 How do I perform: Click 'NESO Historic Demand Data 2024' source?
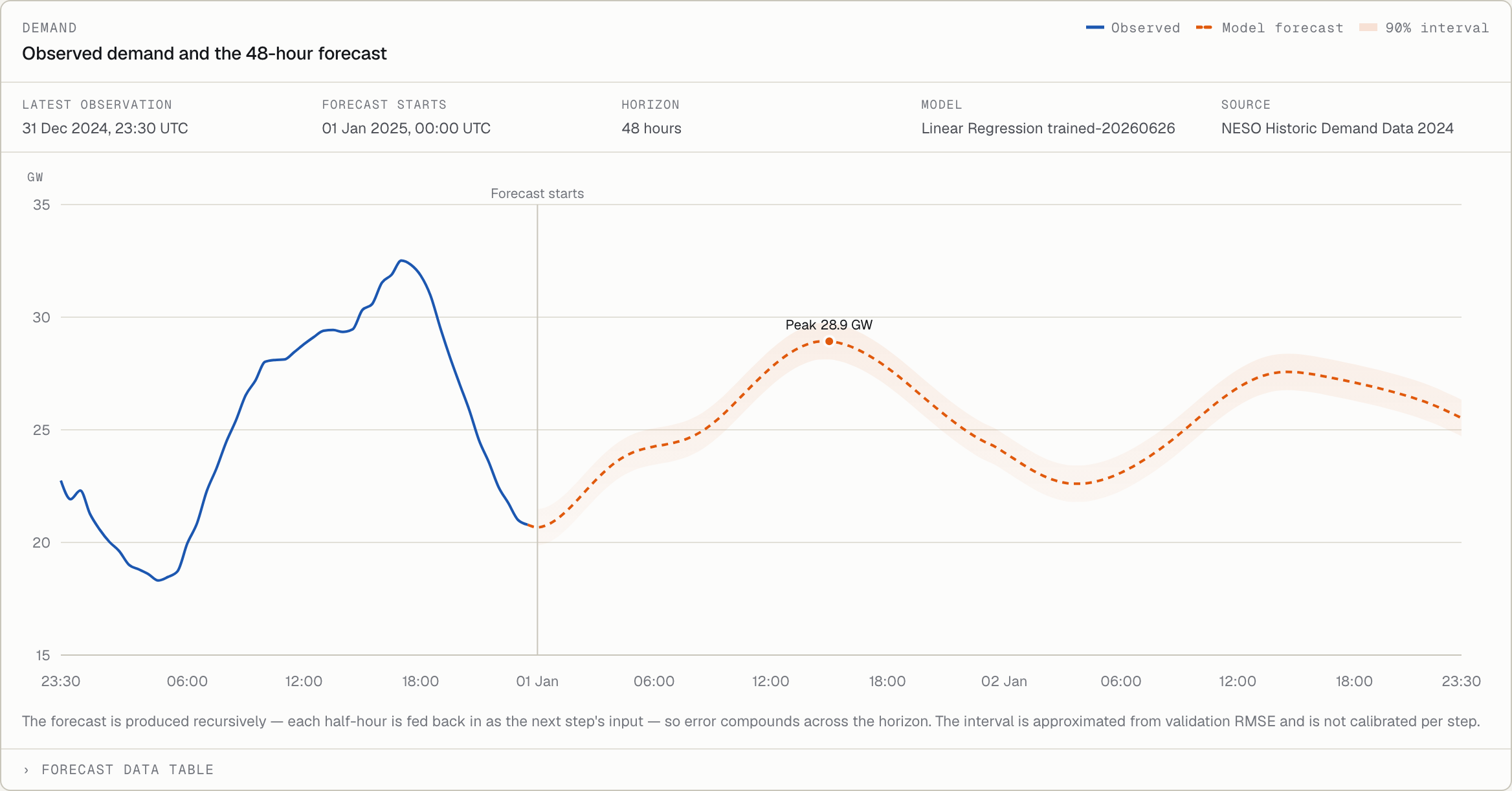coord(1337,128)
